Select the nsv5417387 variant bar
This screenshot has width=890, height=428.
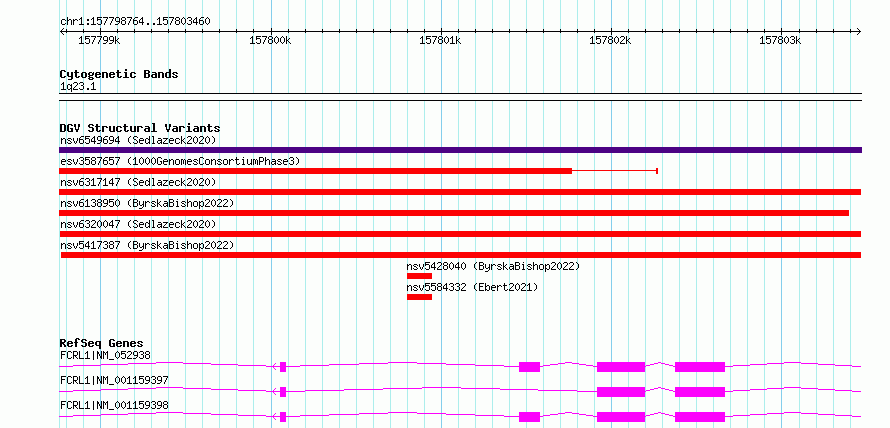click(x=461, y=255)
